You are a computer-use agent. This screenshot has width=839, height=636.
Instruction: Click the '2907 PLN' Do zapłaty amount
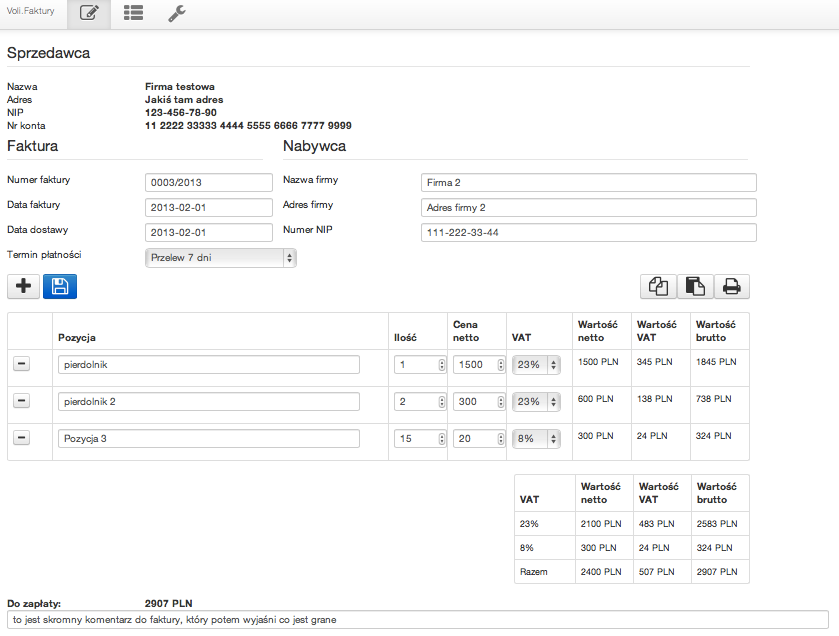(x=168, y=603)
